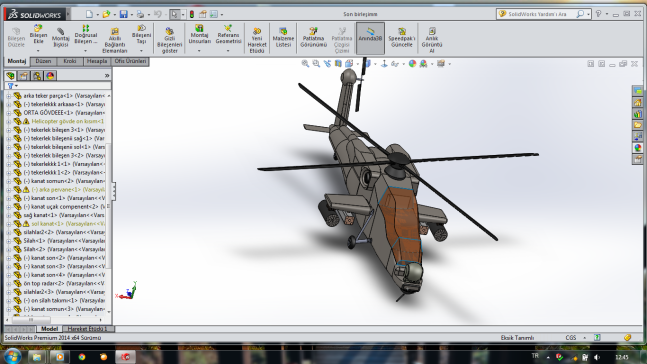Image resolution: width=647 pixels, height=364 pixels.
Task: Expand the Referans Geometrisi dropdown arrow
Action: point(228,51)
